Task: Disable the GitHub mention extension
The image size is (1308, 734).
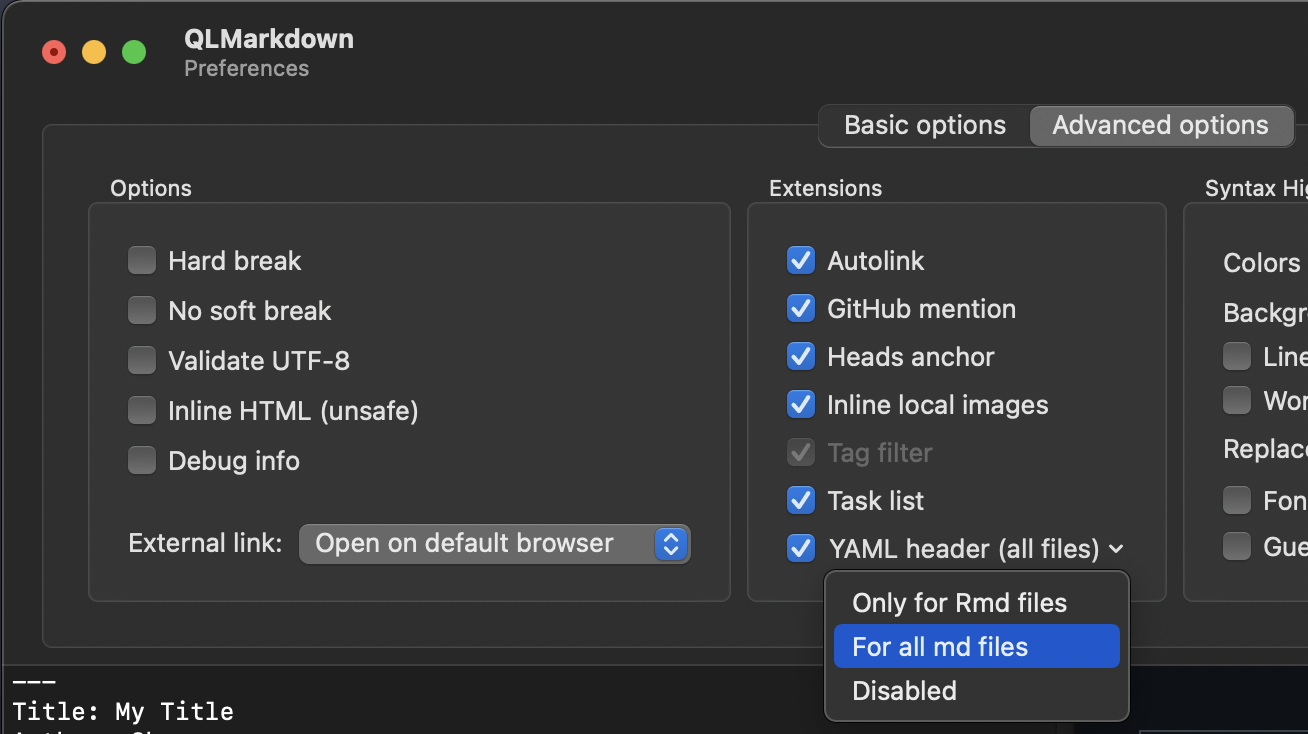Action: click(x=801, y=309)
